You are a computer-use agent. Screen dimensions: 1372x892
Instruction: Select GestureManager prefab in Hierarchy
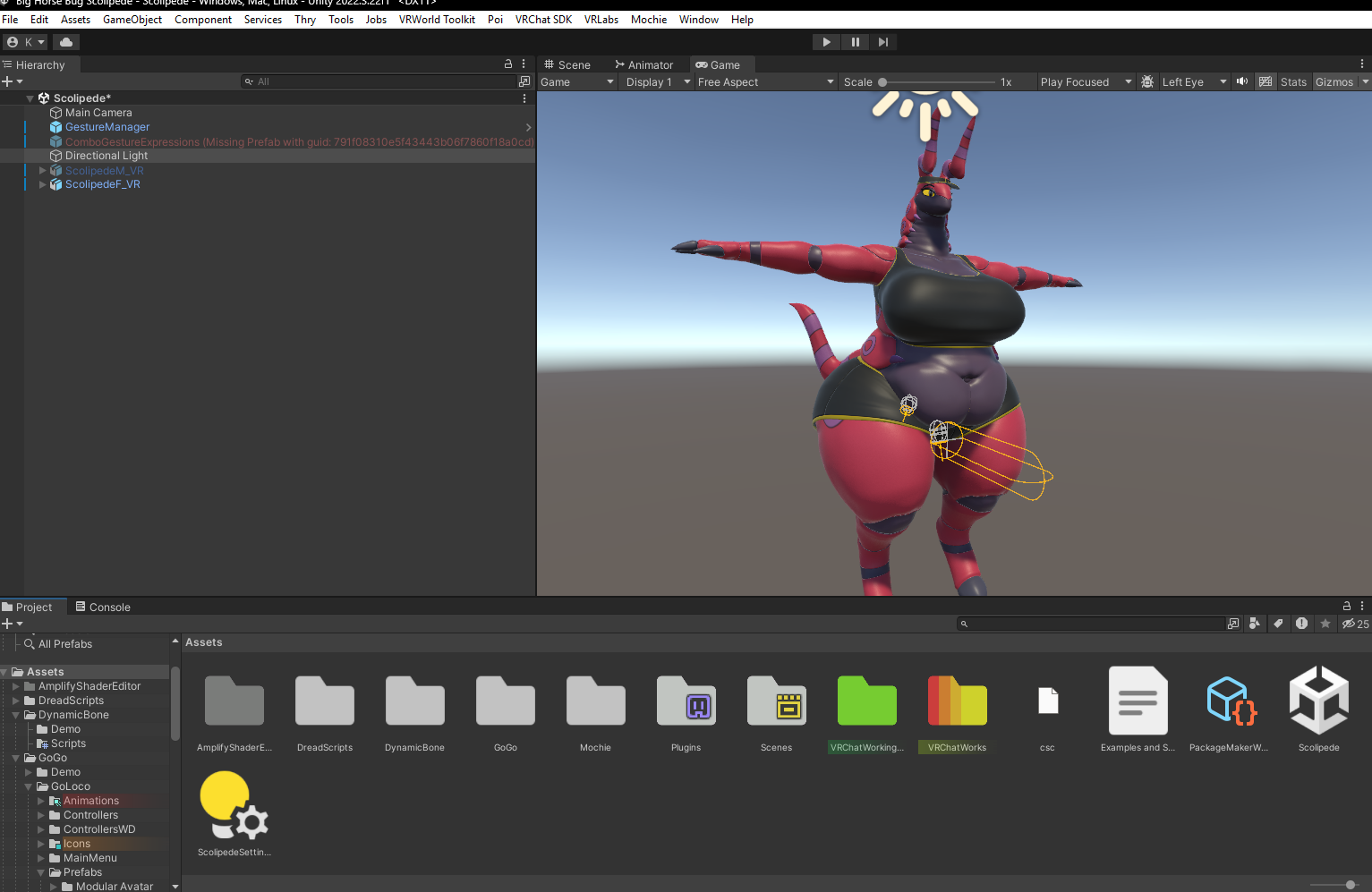coord(107,127)
